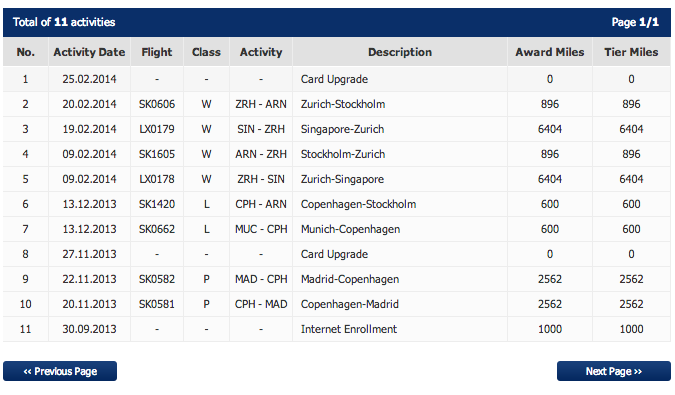Click the Page 1/1 indicator
The width and height of the screenshot is (675, 395).
(x=635, y=22)
